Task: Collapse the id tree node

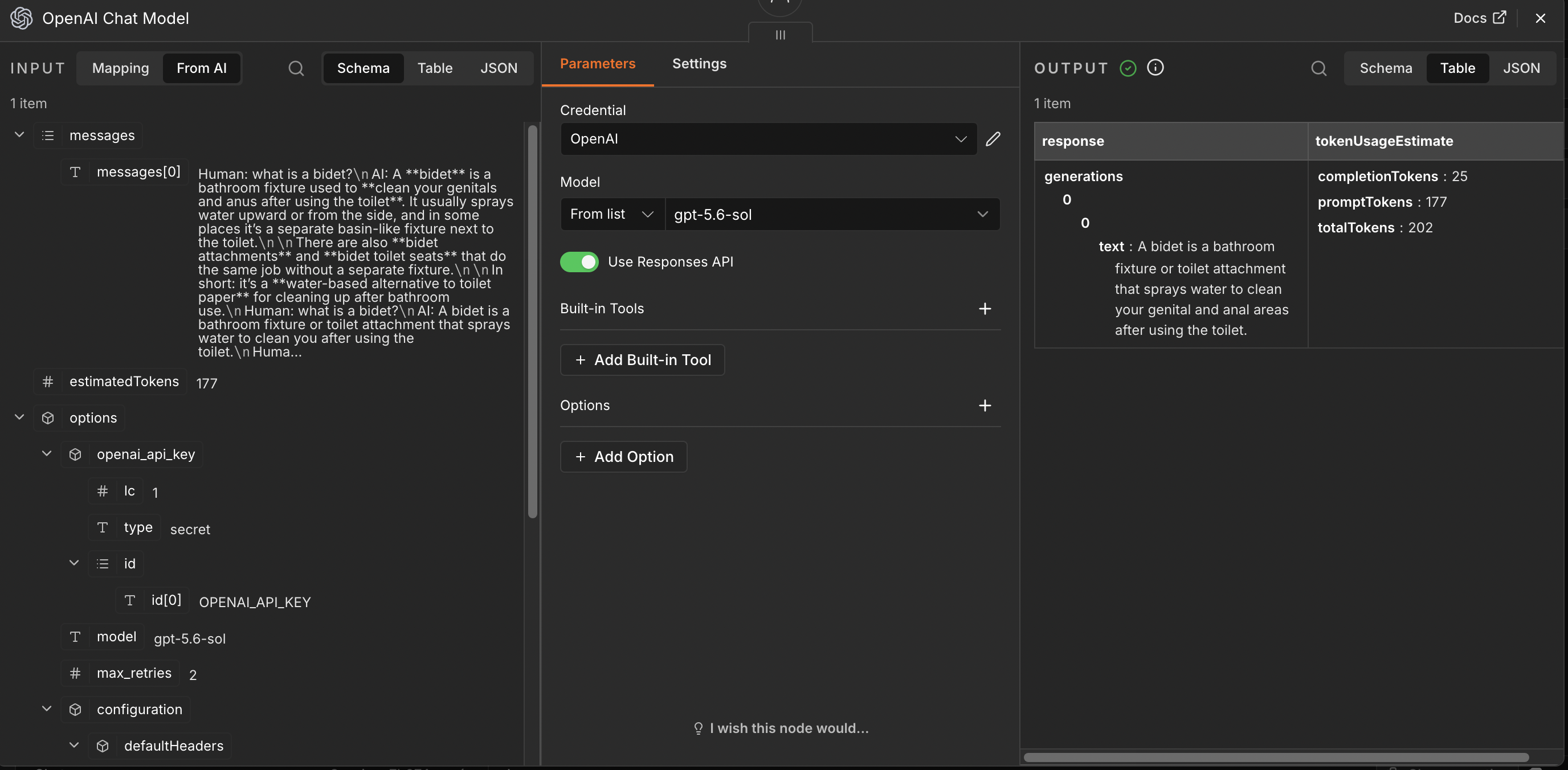Action: [74, 563]
